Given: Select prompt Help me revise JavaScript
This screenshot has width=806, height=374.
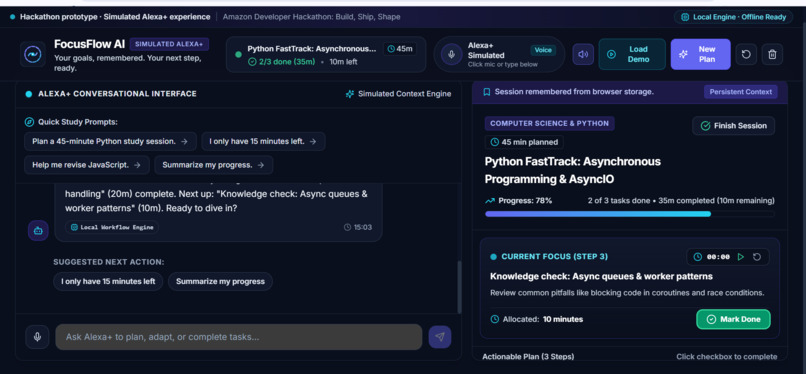Looking at the screenshot, I should 87,165.
